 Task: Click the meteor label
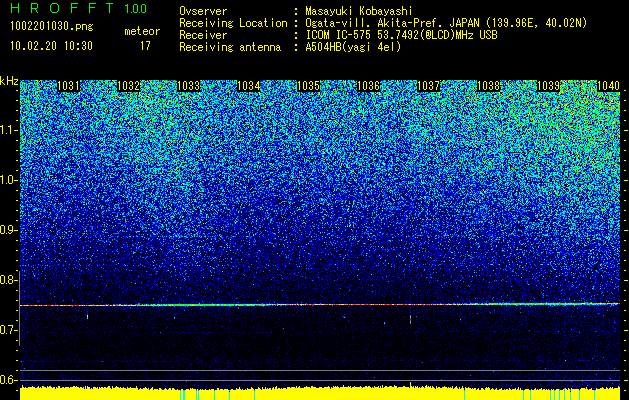[x=142, y=31]
